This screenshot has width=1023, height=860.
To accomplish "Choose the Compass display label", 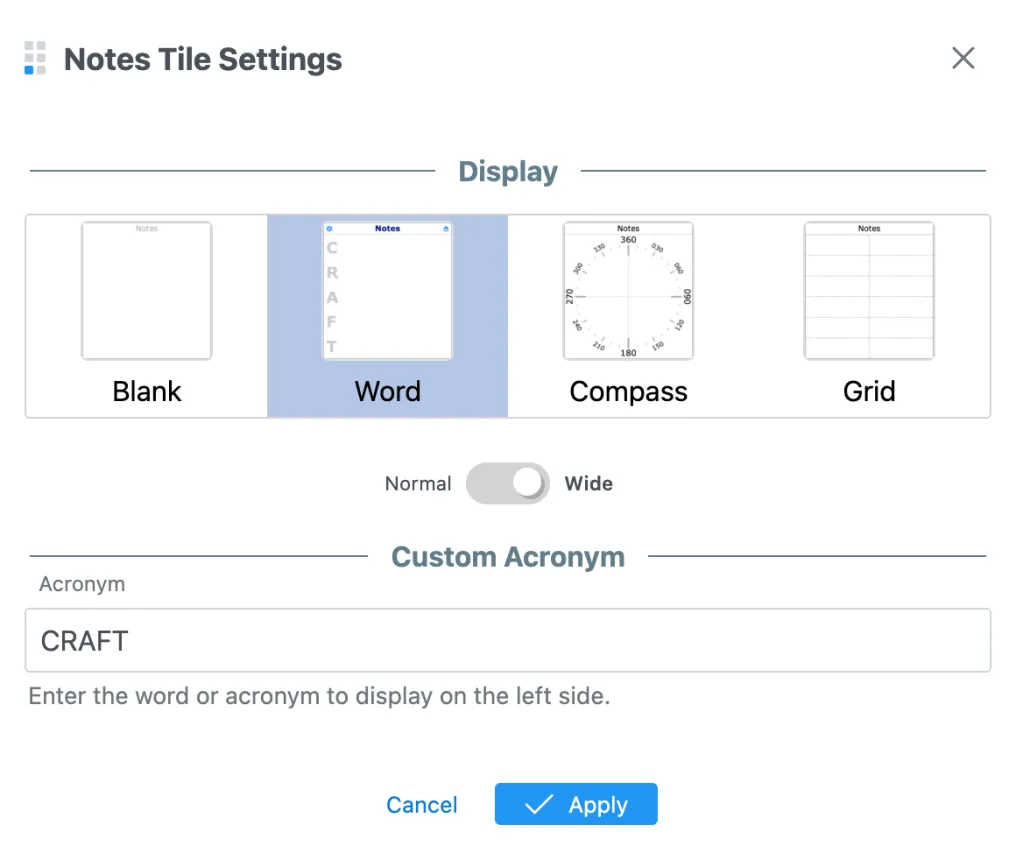I will coord(628,391).
